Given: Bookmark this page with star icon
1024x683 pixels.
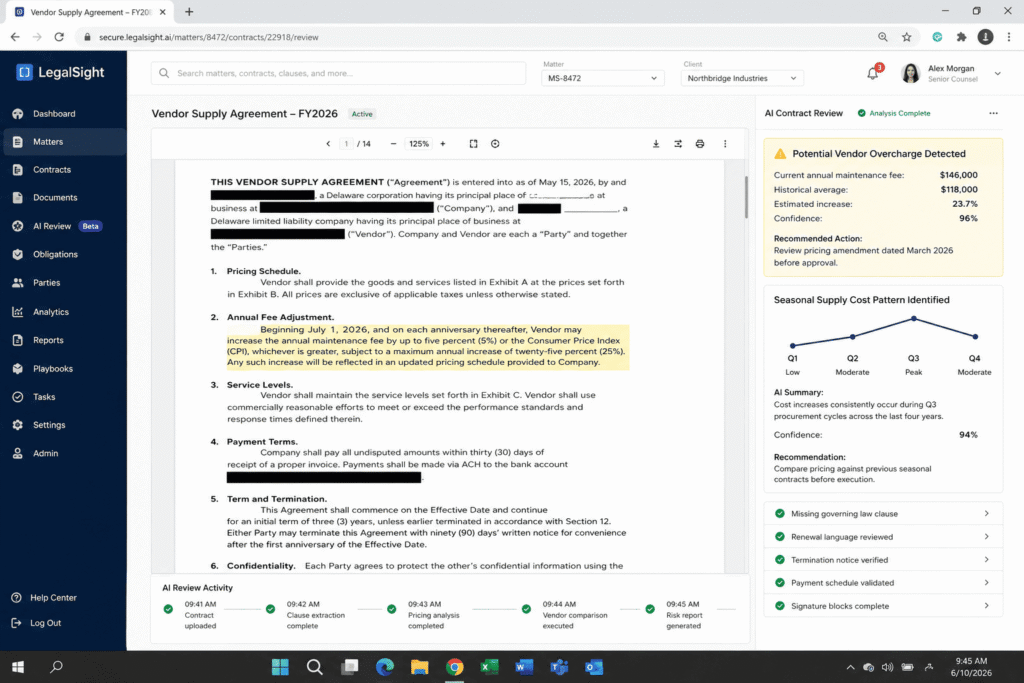Looking at the screenshot, I should (x=906, y=37).
